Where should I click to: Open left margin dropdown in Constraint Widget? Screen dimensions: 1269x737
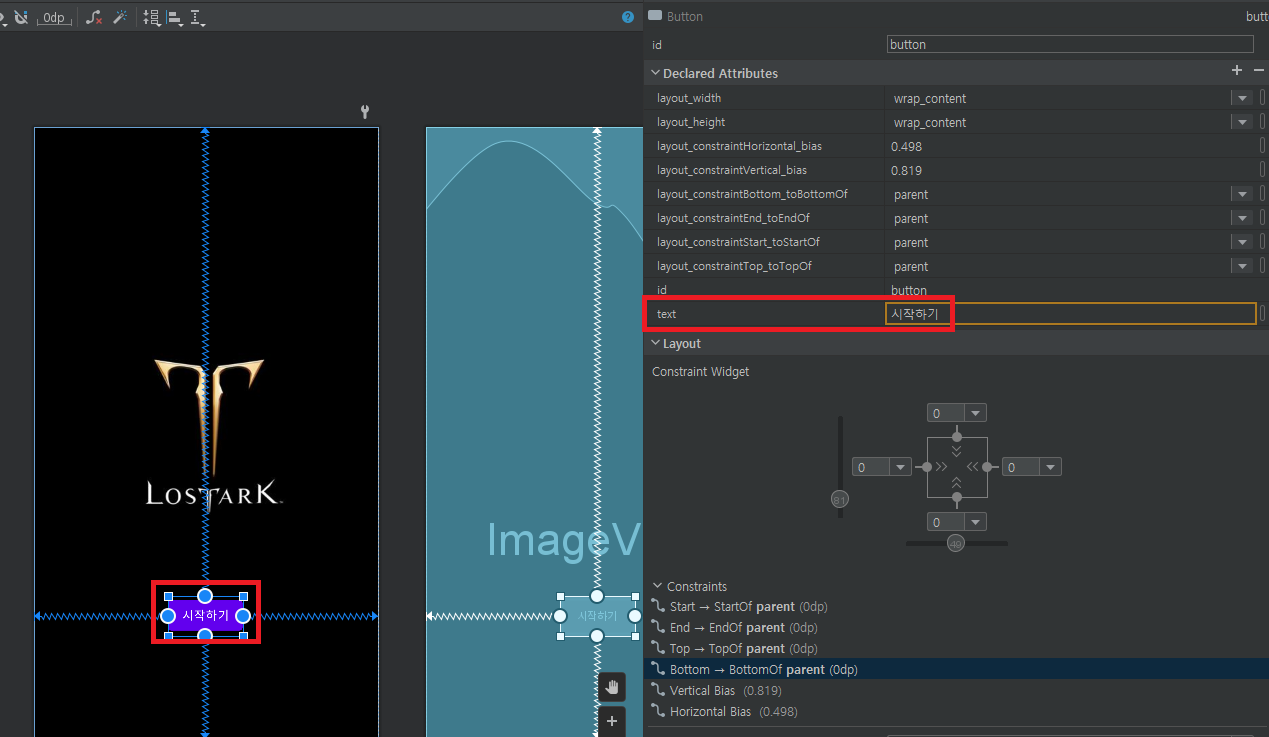click(x=901, y=467)
